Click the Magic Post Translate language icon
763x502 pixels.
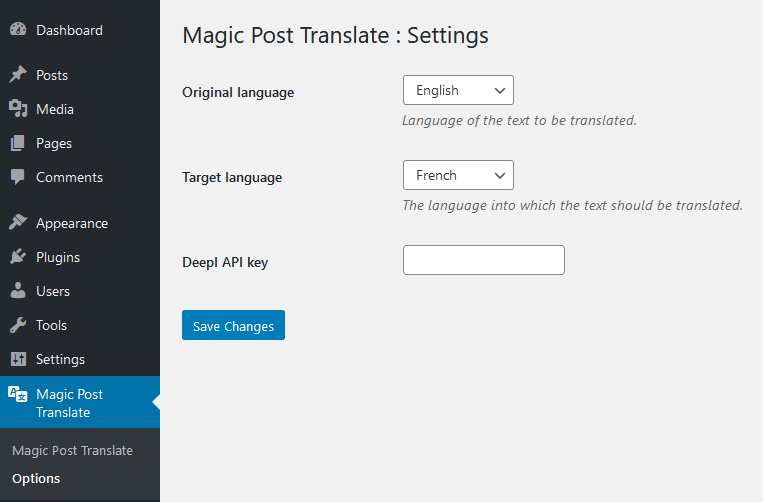(18, 394)
